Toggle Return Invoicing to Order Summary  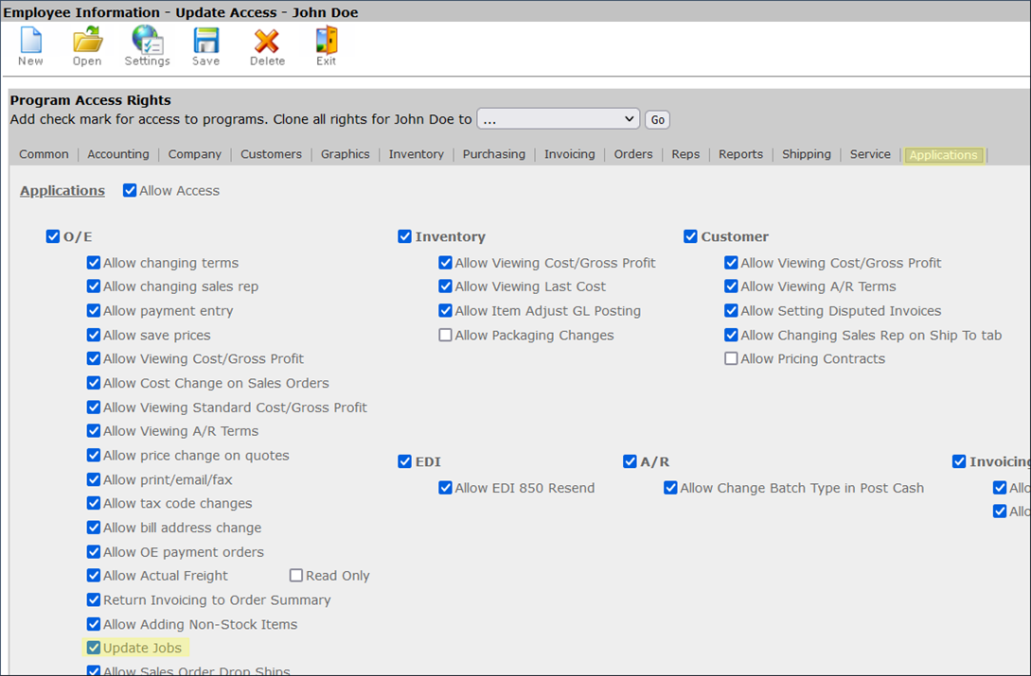tap(93, 600)
